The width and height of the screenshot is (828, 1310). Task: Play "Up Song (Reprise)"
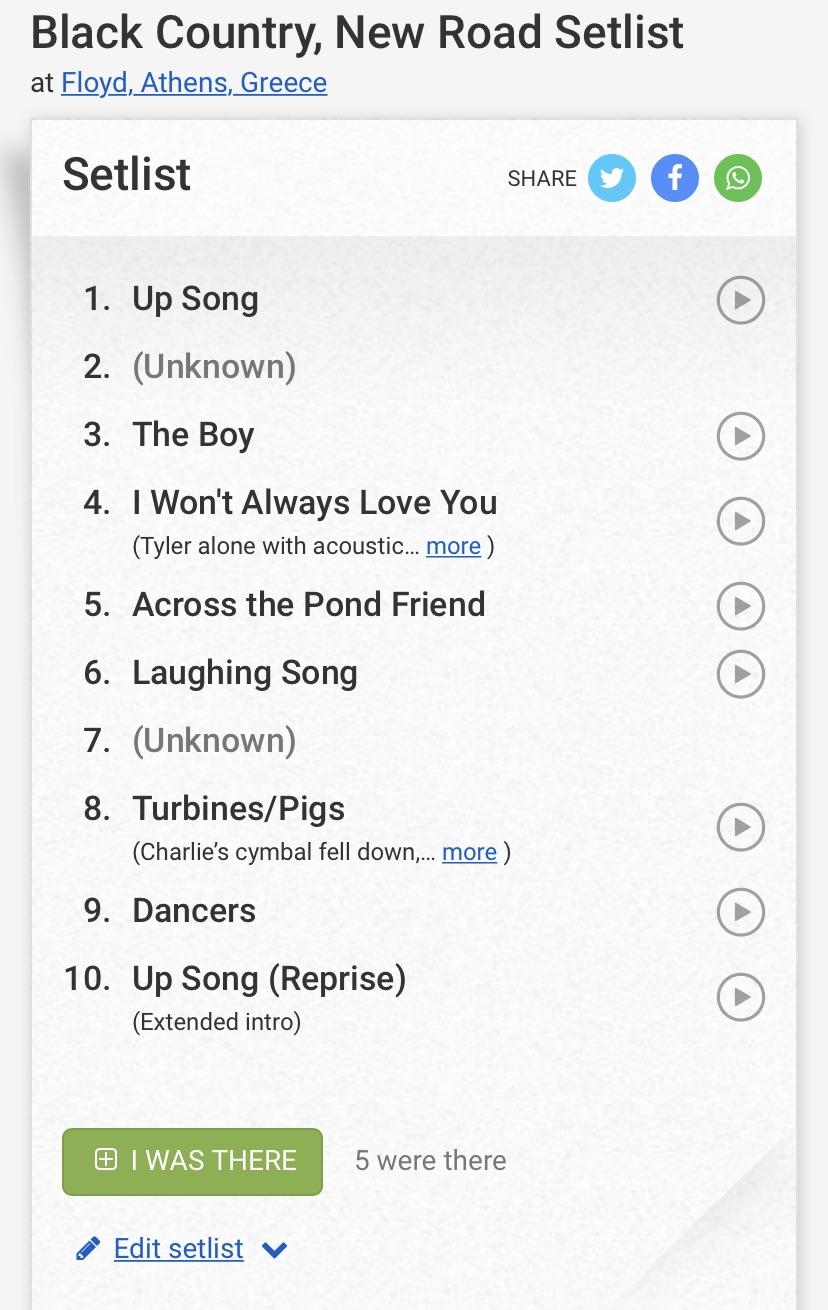coord(740,997)
